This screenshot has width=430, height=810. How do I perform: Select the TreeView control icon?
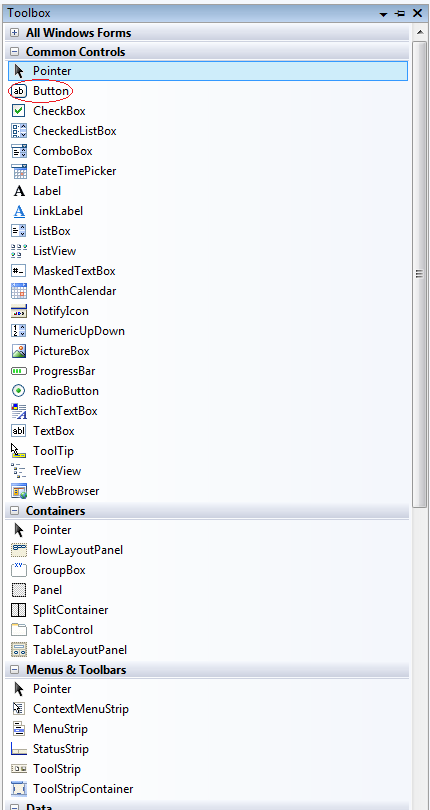click(19, 471)
